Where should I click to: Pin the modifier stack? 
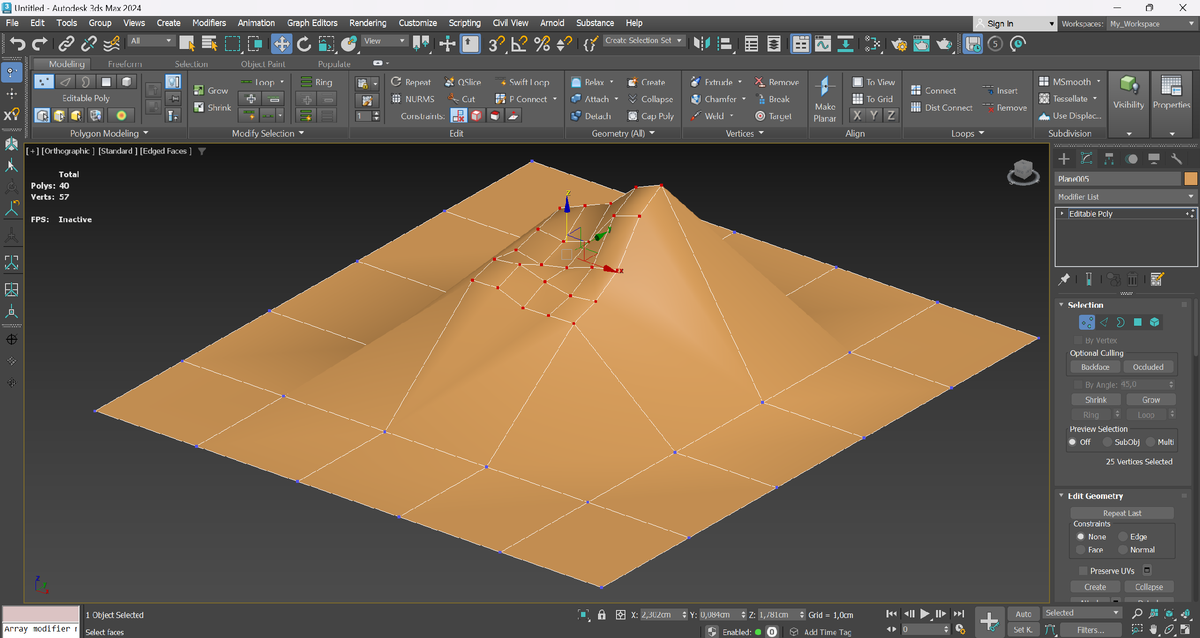point(1065,279)
